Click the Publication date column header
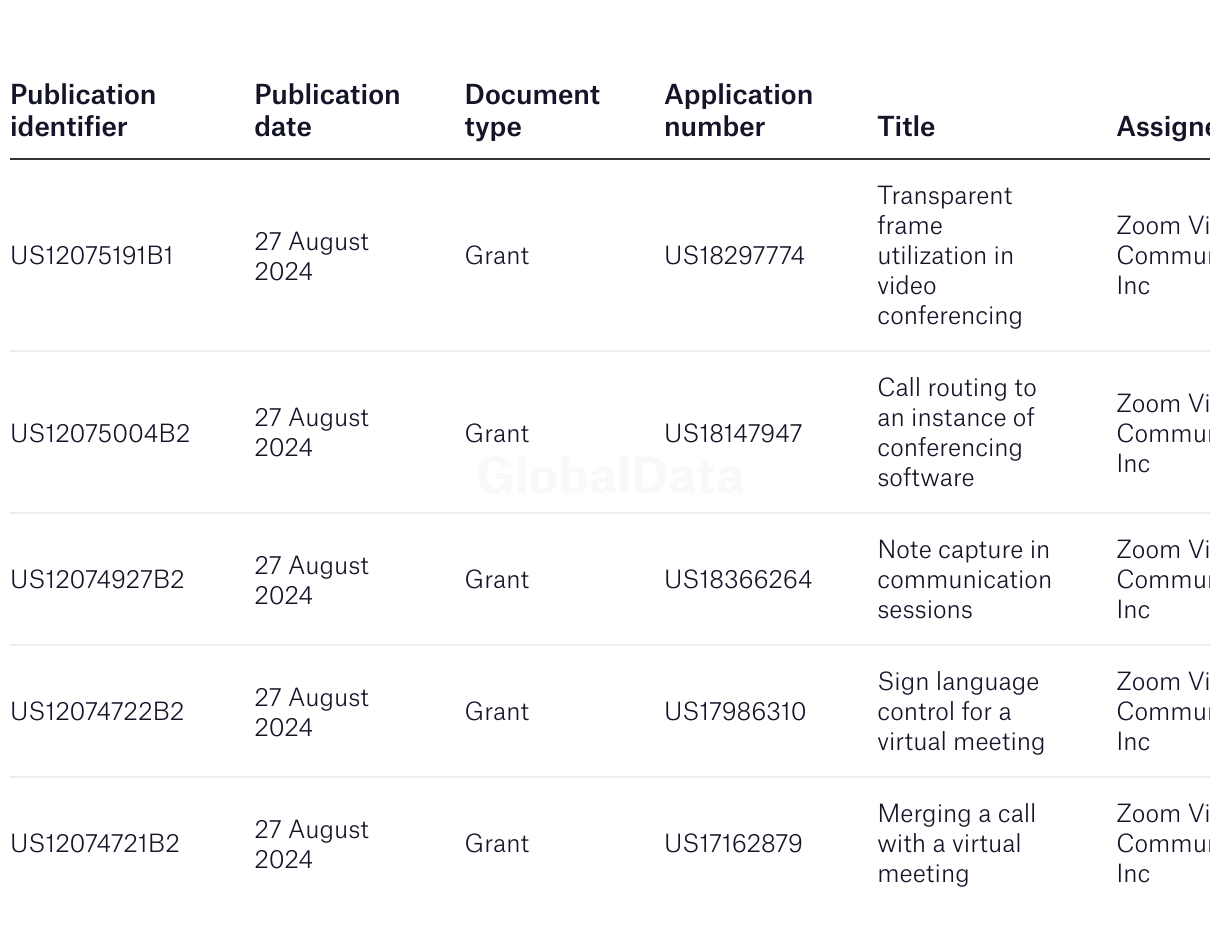Viewport: 1220px width, 950px height. coord(327,111)
